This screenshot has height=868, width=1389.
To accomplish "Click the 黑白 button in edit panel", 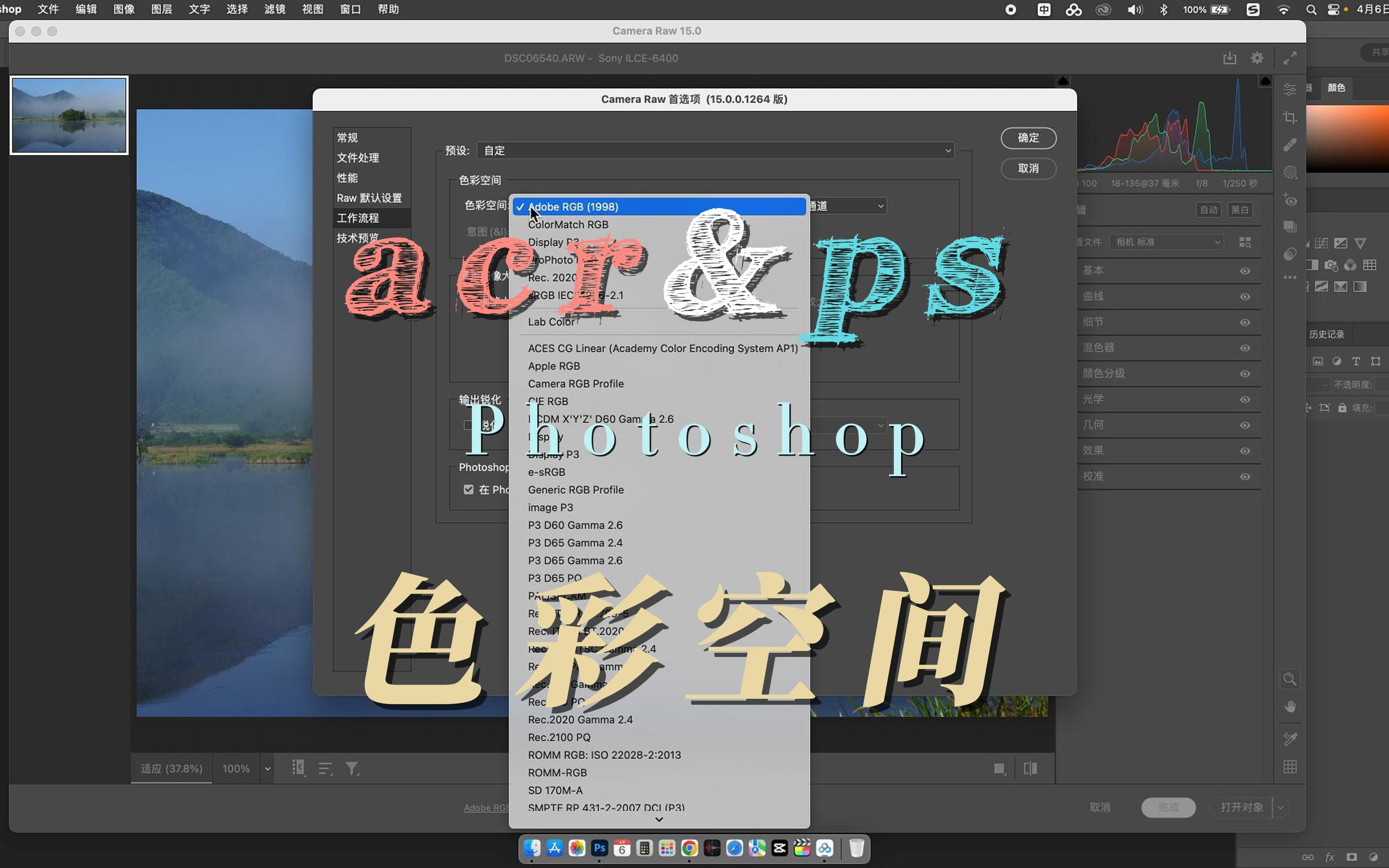I will click(x=1240, y=210).
